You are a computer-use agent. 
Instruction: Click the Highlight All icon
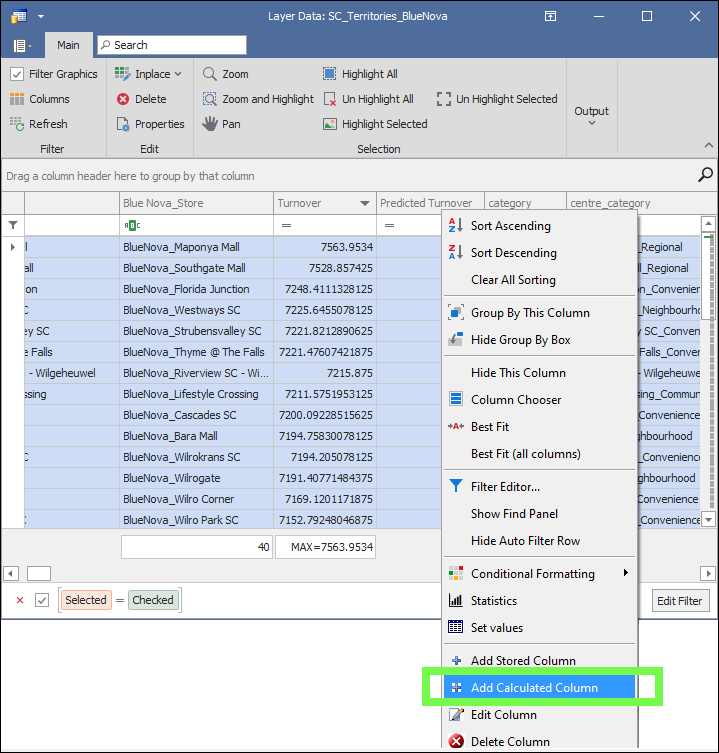[x=330, y=74]
